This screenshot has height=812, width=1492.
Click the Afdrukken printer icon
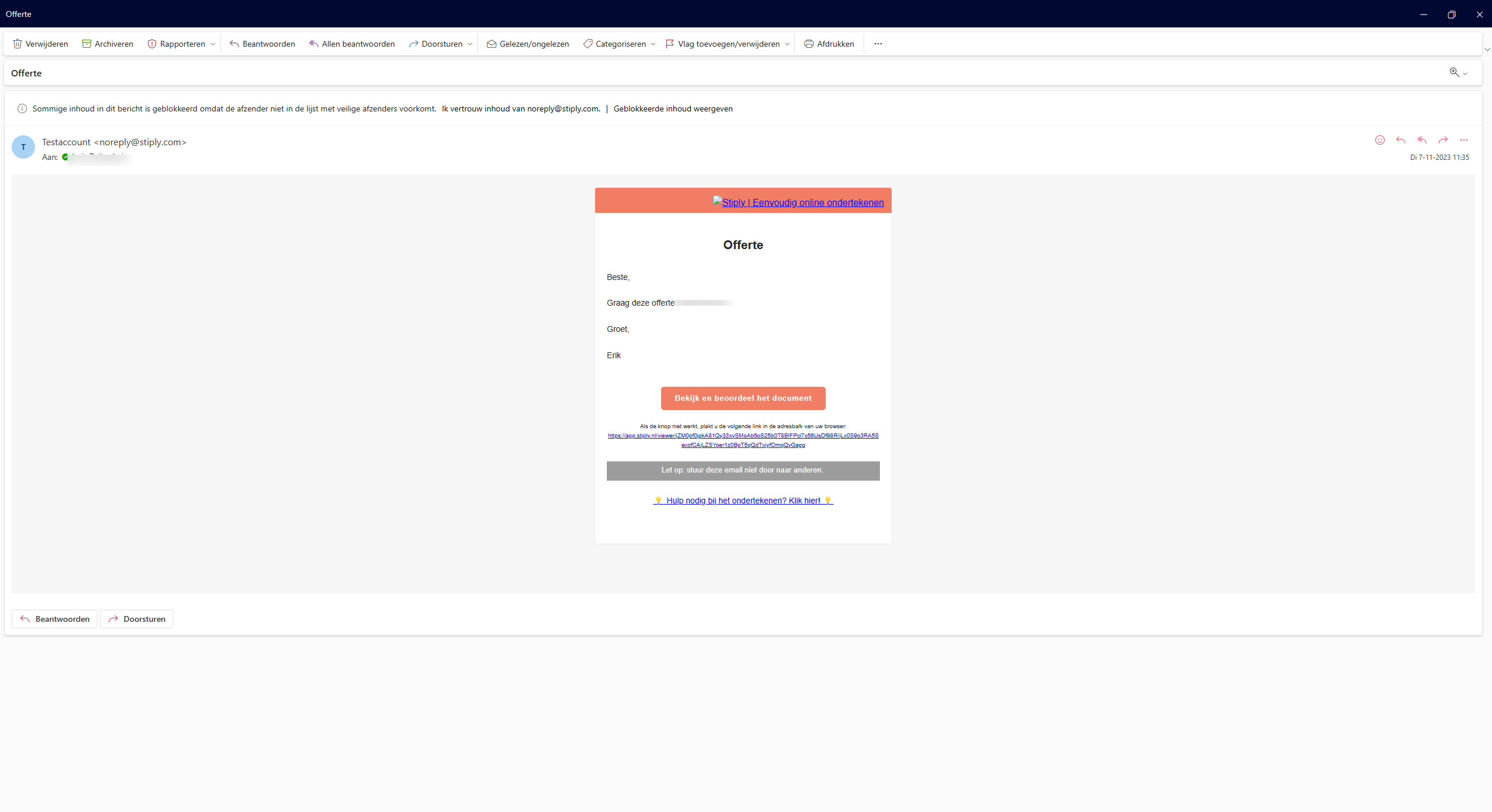pos(809,44)
